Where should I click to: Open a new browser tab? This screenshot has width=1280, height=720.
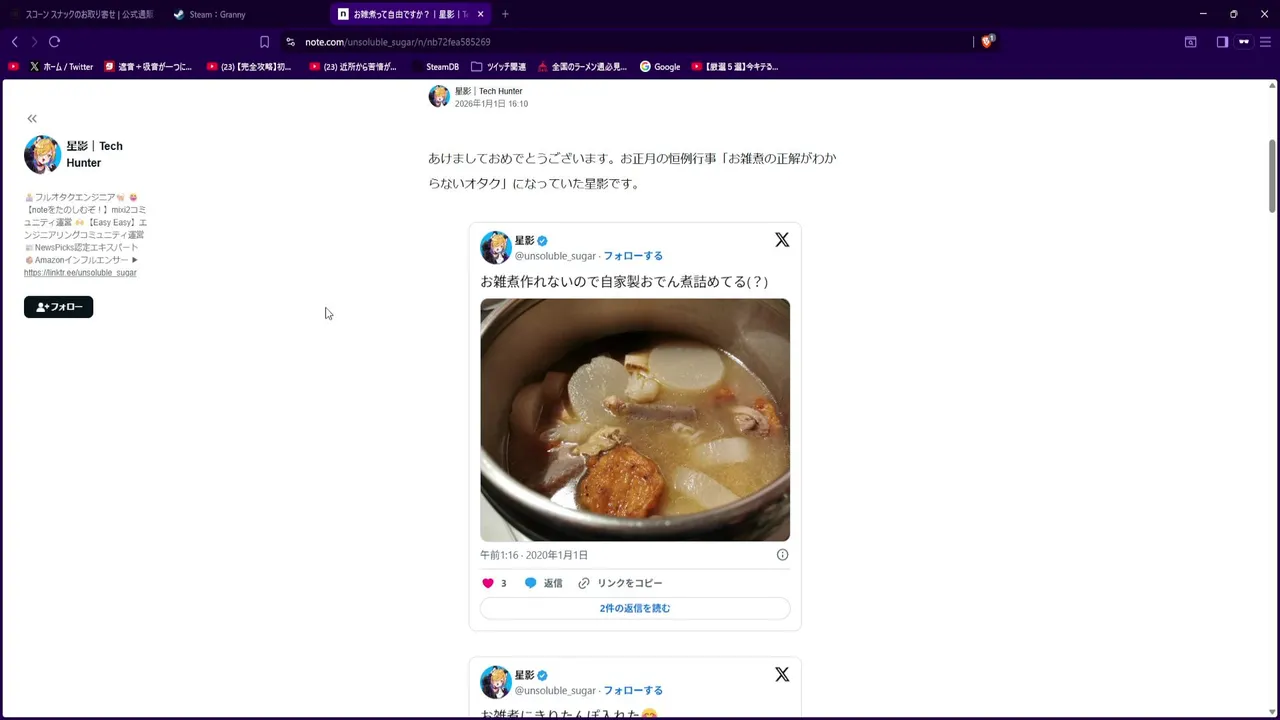coord(505,14)
